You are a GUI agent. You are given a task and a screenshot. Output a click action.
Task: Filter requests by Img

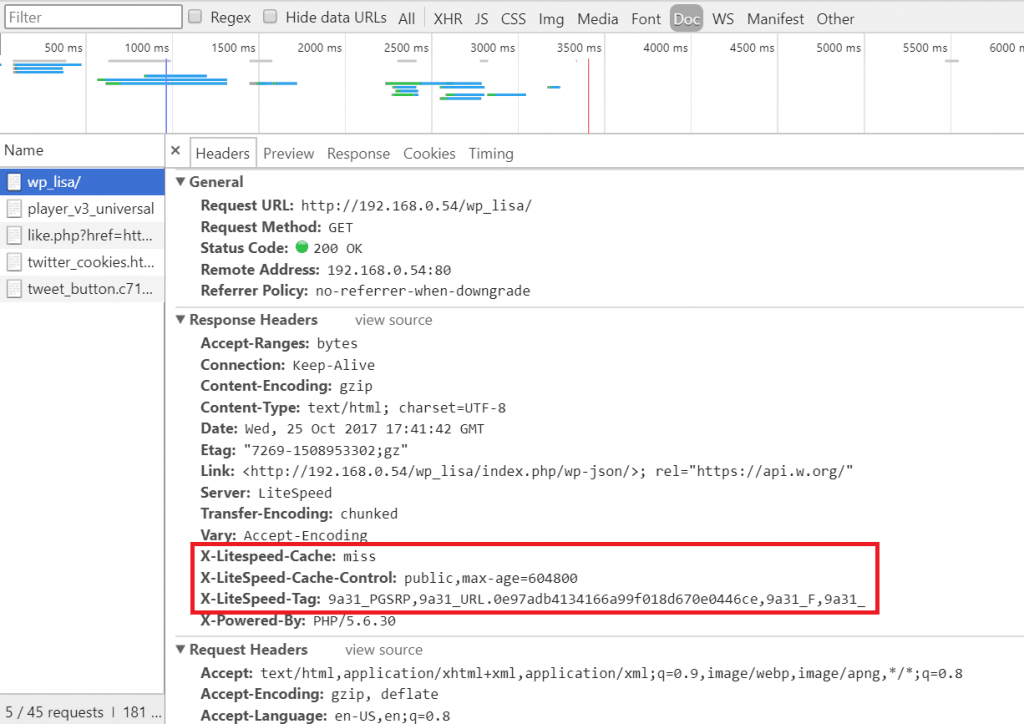click(551, 19)
